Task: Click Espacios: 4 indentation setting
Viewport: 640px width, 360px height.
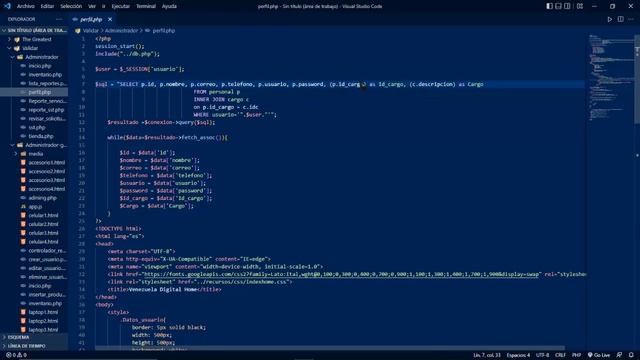Action: pyautogui.click(x=518, y=355)
